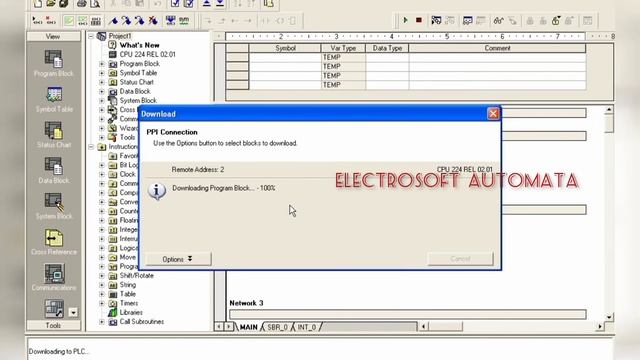Image resolution: width=640 pixels, height=360 pixels.
Task: Click the Single Read glasses icon
Action: tap(498, 20)
